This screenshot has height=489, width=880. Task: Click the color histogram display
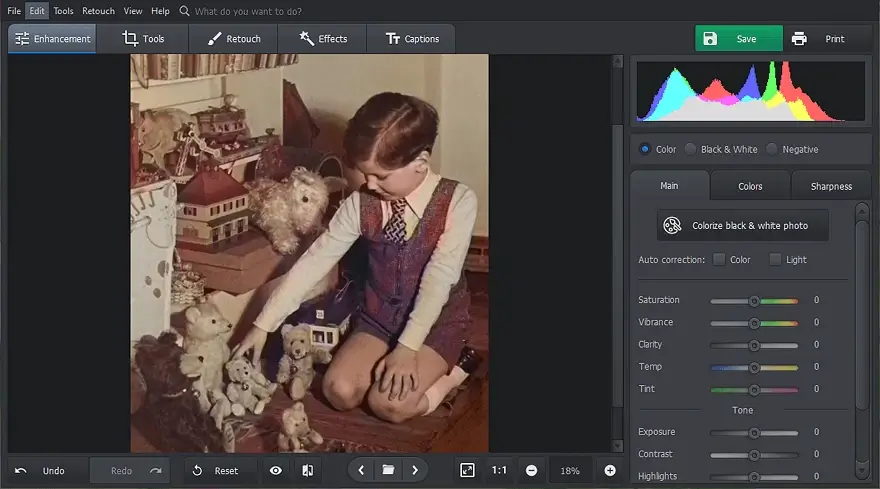[751, 92]
